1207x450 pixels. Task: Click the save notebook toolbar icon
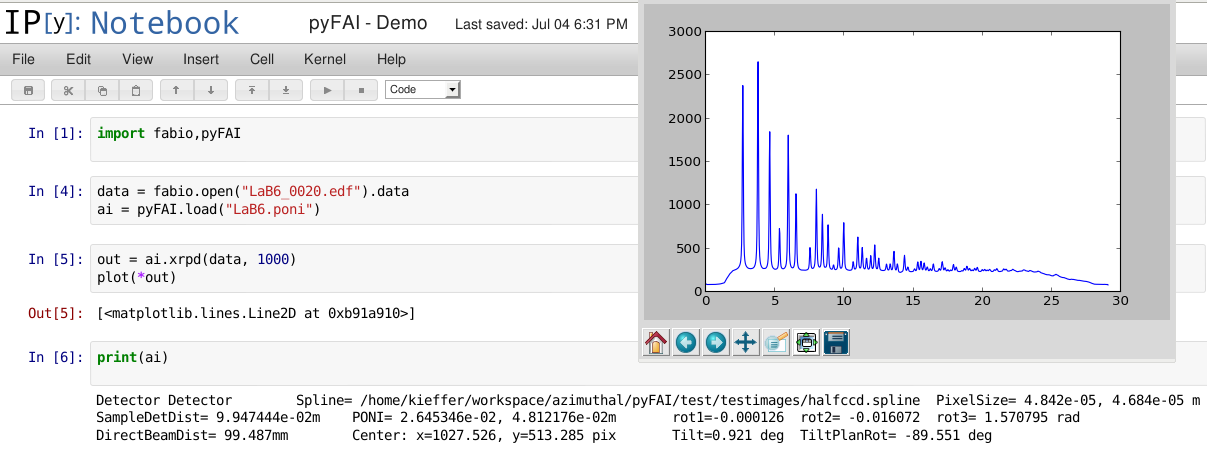(x=28, y=90)
